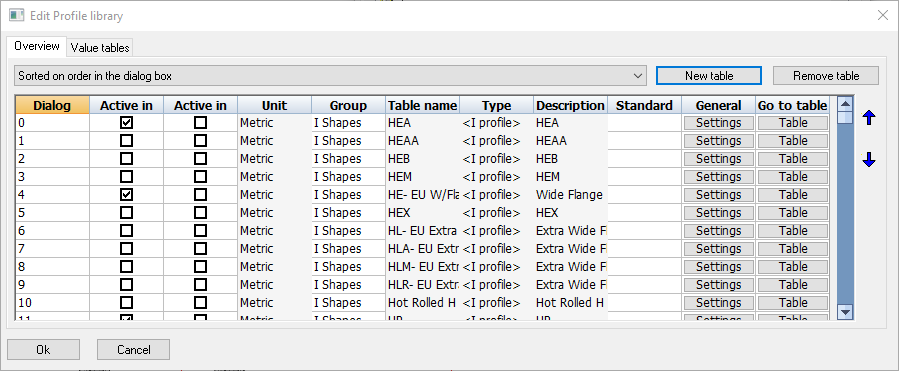Image resolution: width=899 pixels, height=371 pixels.
Task: Go to Table for HEAA row
Action: click(x=793, y=140)
